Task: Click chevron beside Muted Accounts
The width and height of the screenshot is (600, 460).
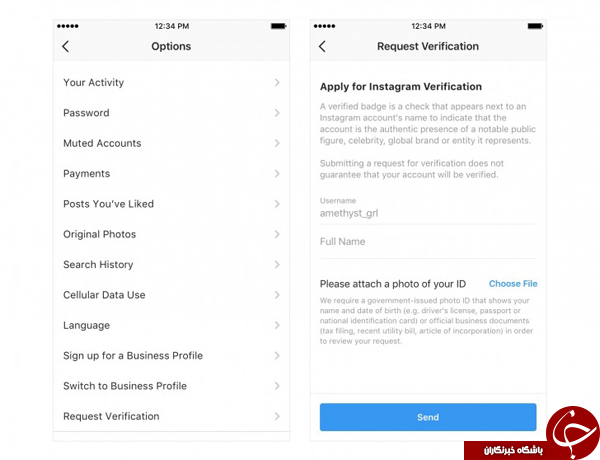Action: coord(277,143)
